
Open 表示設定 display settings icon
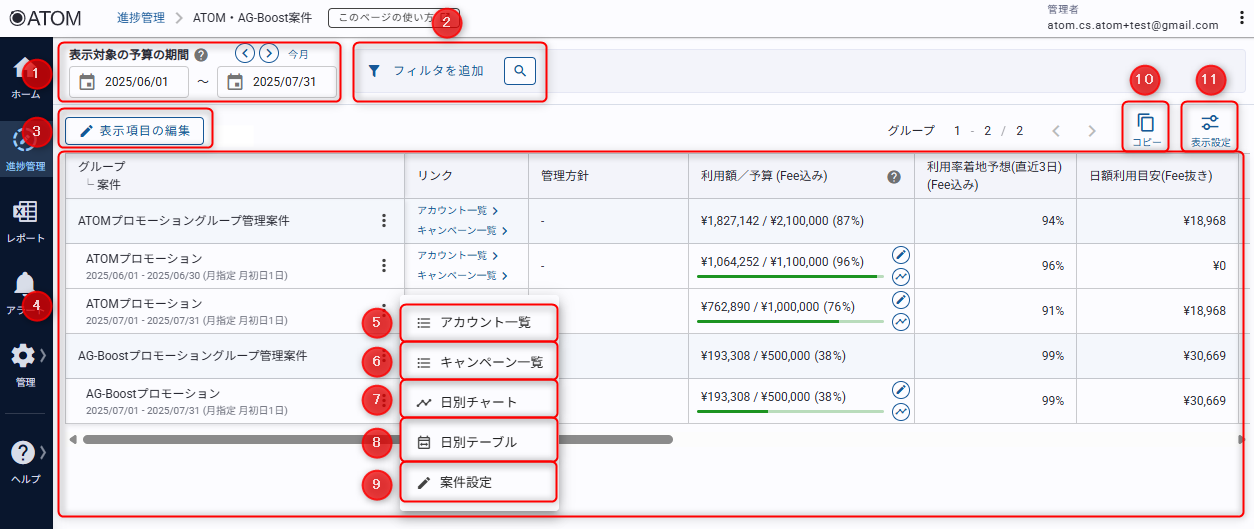pos(1210,123)
